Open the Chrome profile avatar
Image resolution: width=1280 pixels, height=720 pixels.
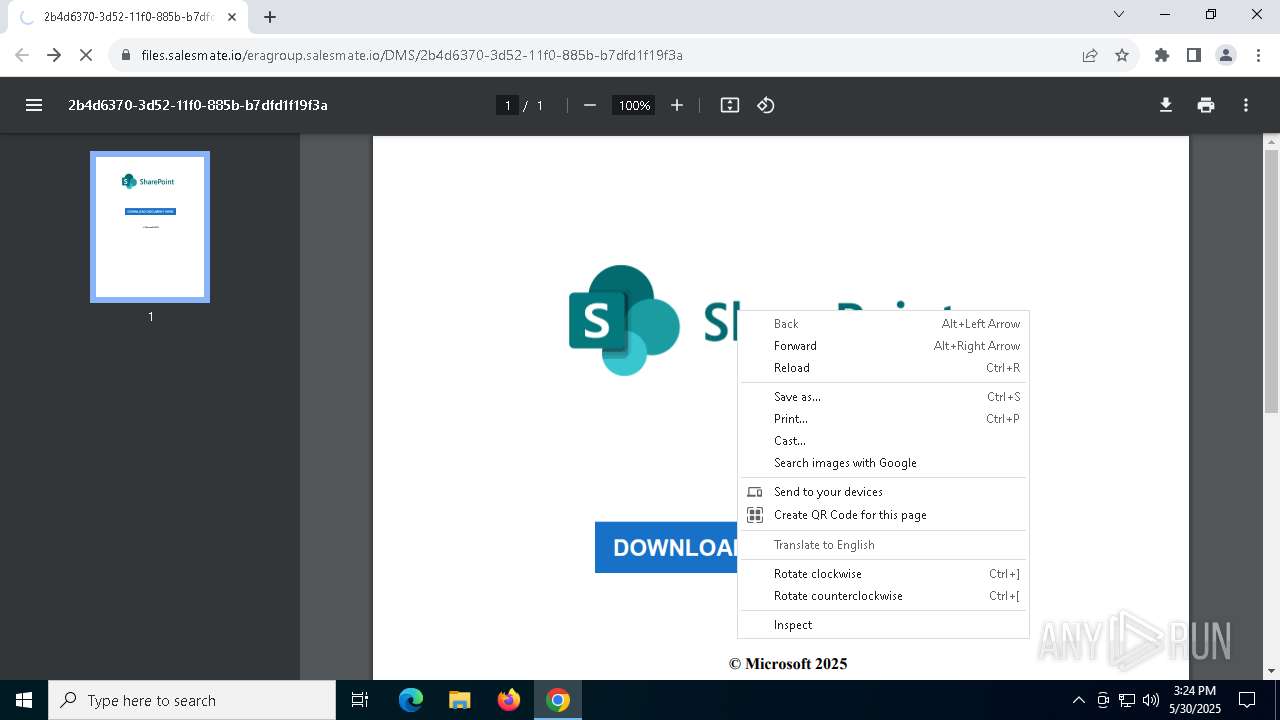(1226, 55)
